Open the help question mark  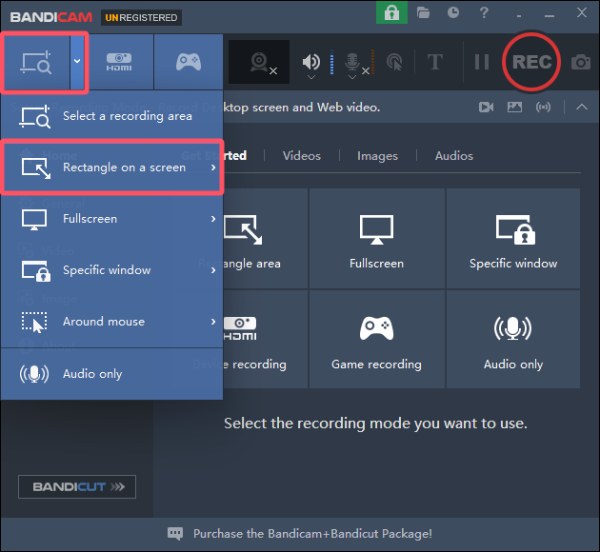[x=484, y=13]
